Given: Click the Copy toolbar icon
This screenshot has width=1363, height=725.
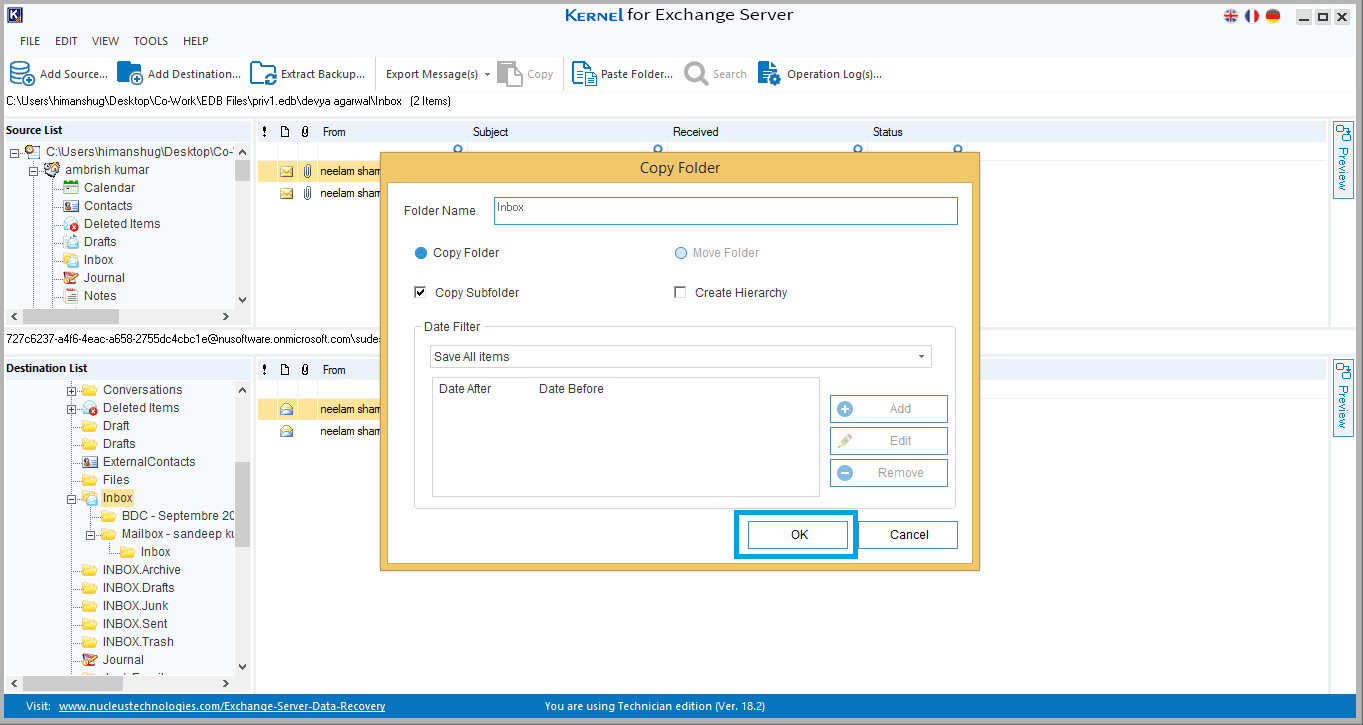Looking at the screenshot, I should click(510, 73).
